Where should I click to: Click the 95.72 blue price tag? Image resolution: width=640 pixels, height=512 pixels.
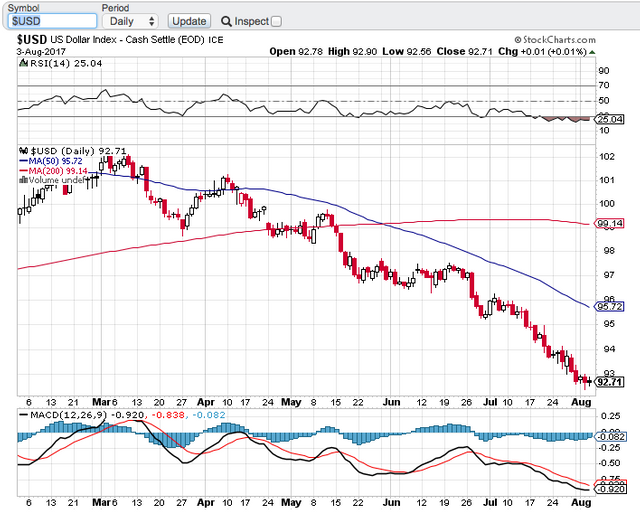point(609,306)
